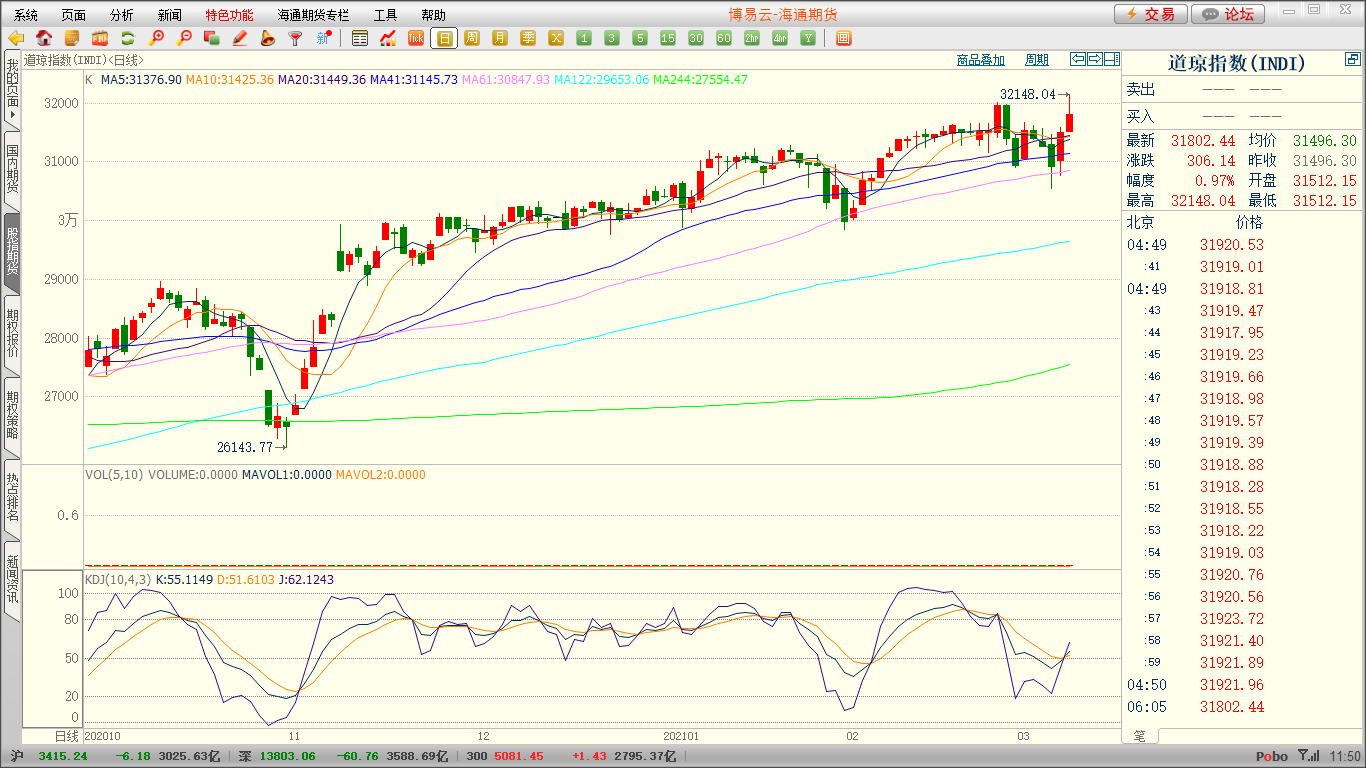The width and height of the screenshot is (1366, 768).
Task: Switch to the 期权报价 side tab
Action: (12, 334)
